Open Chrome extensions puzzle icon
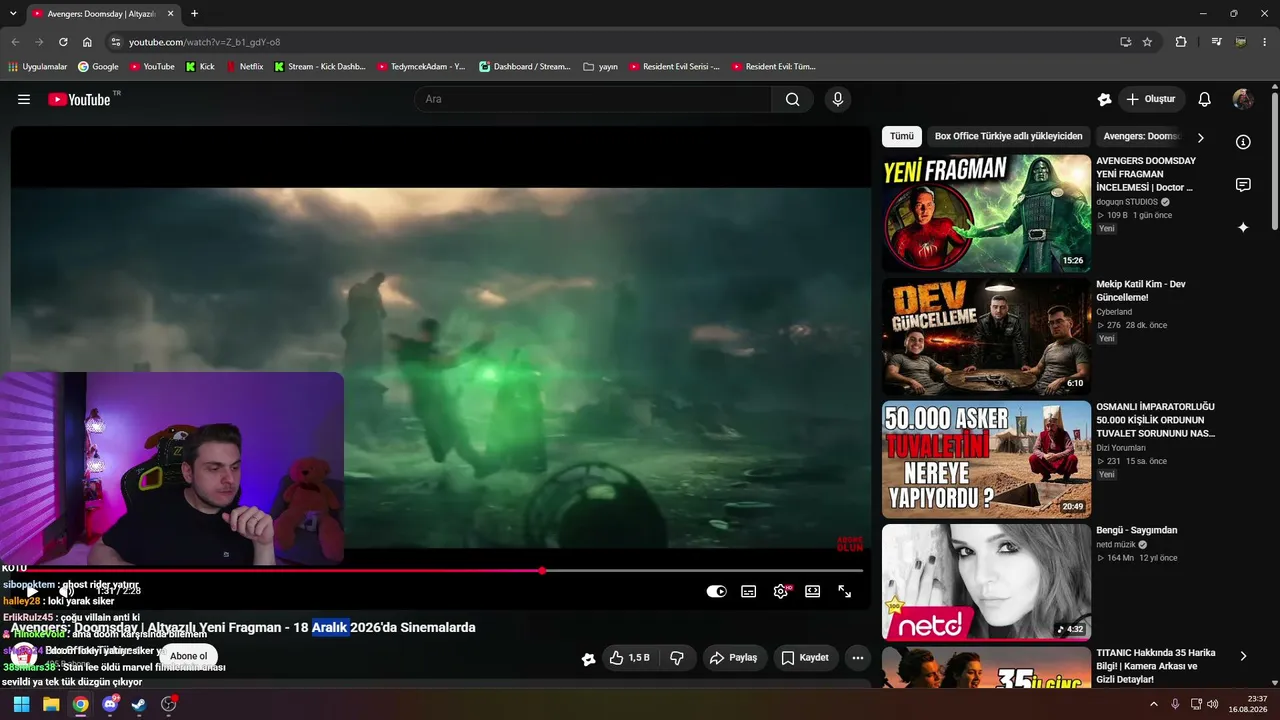 [1181, 42]
